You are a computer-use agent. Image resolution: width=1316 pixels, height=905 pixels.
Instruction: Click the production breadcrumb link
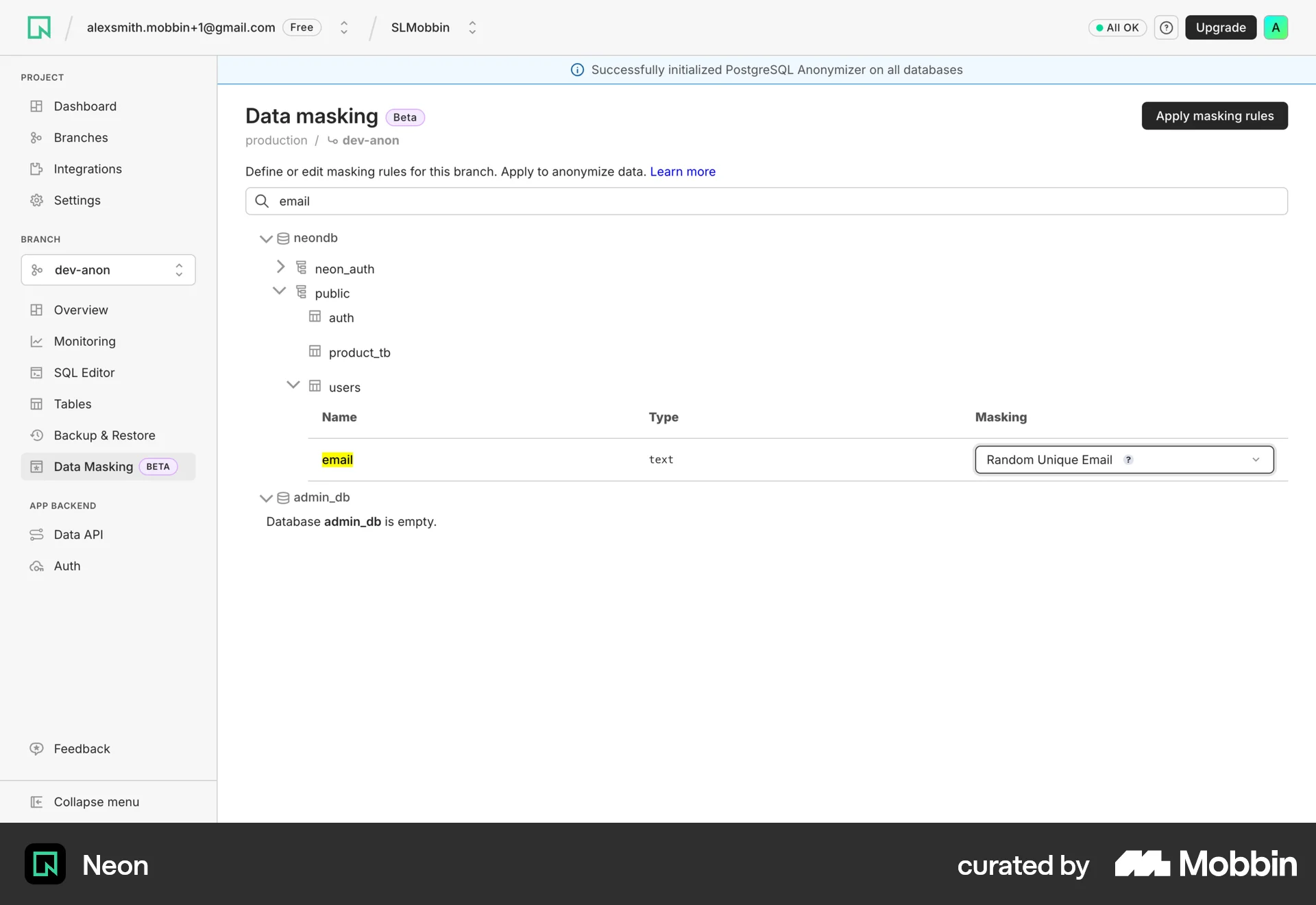pos(276,140)
